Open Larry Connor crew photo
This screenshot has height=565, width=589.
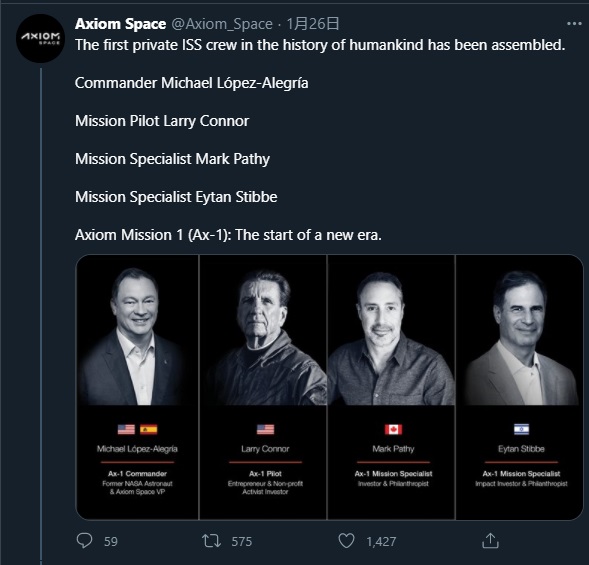click(x=263, y=387)
